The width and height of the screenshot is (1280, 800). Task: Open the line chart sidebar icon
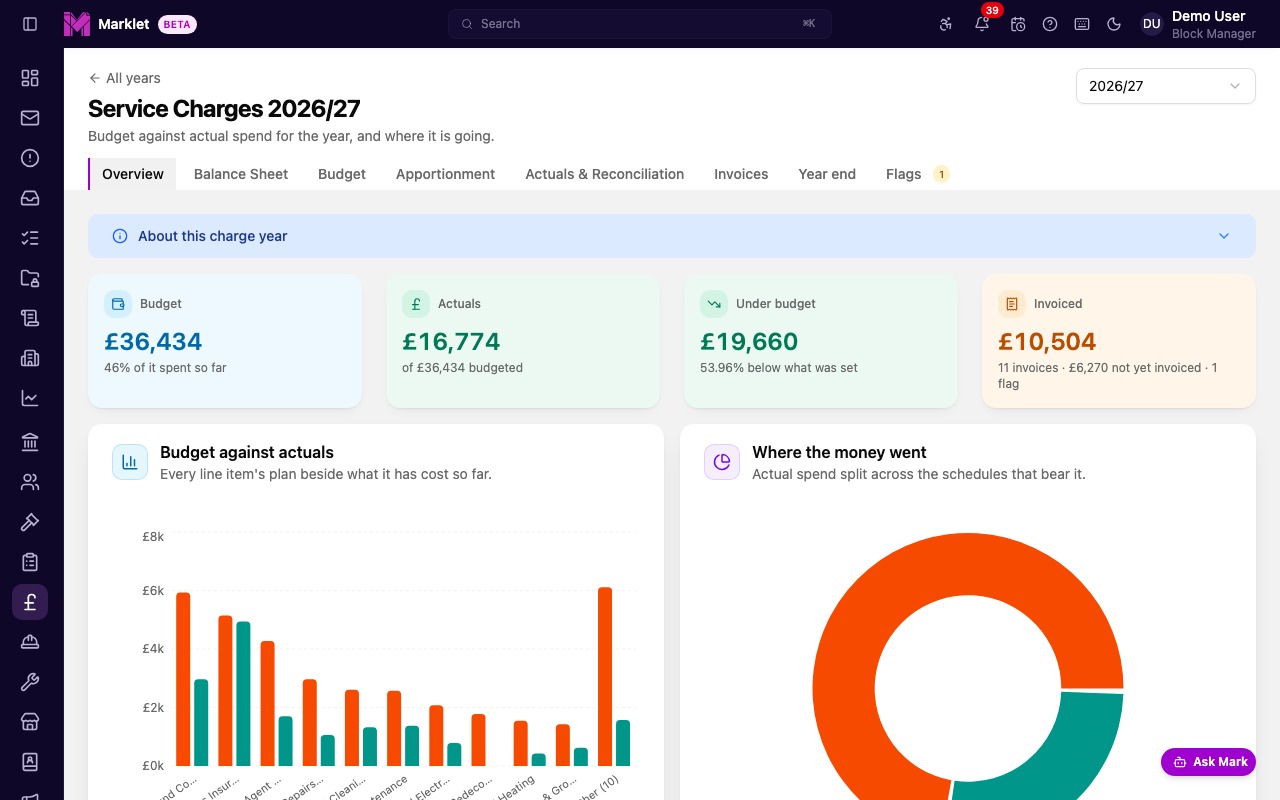pyautogui.click(x=30, y=398)
